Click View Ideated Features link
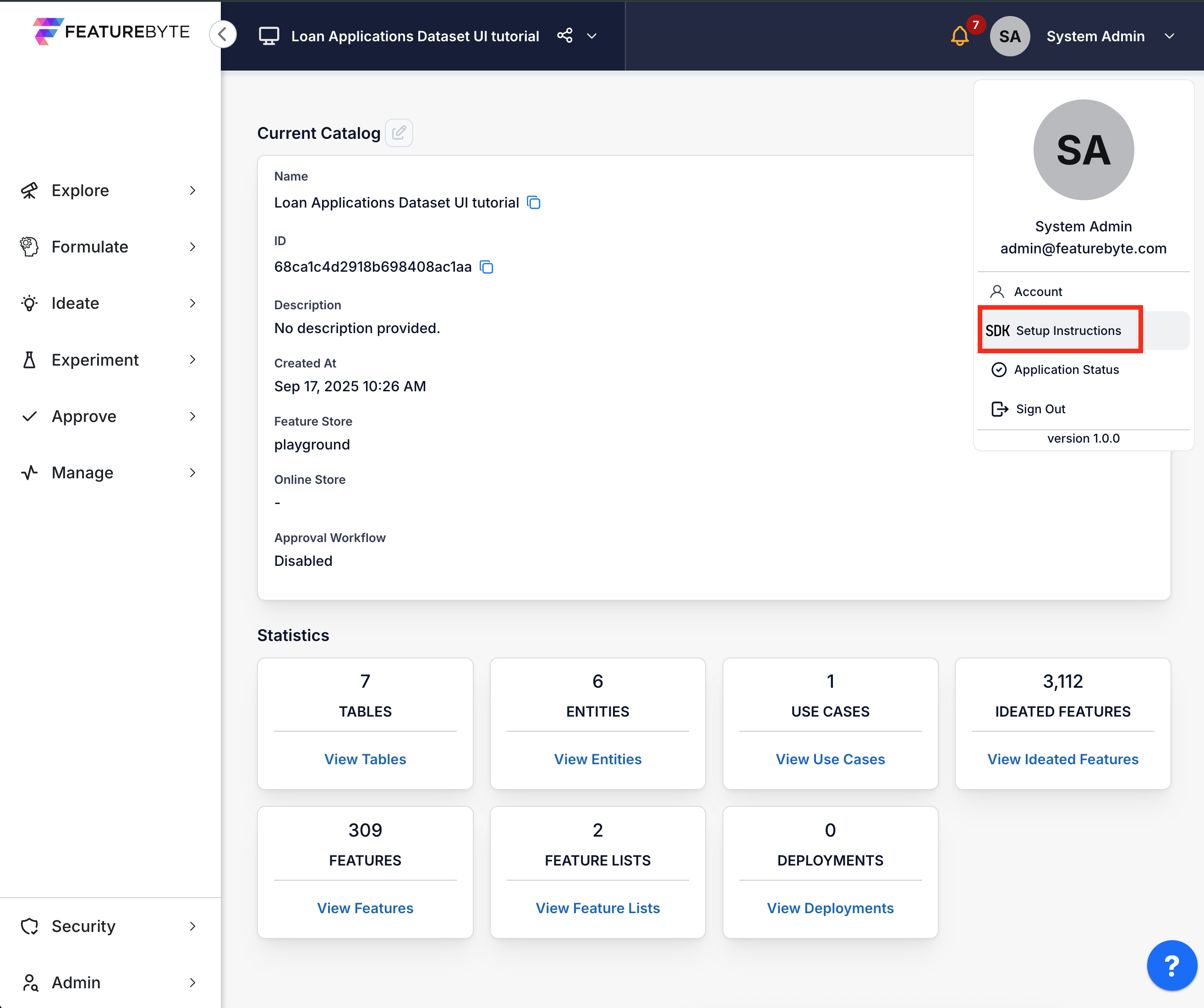1204x1008 pixels. (x=1063, y=759)
